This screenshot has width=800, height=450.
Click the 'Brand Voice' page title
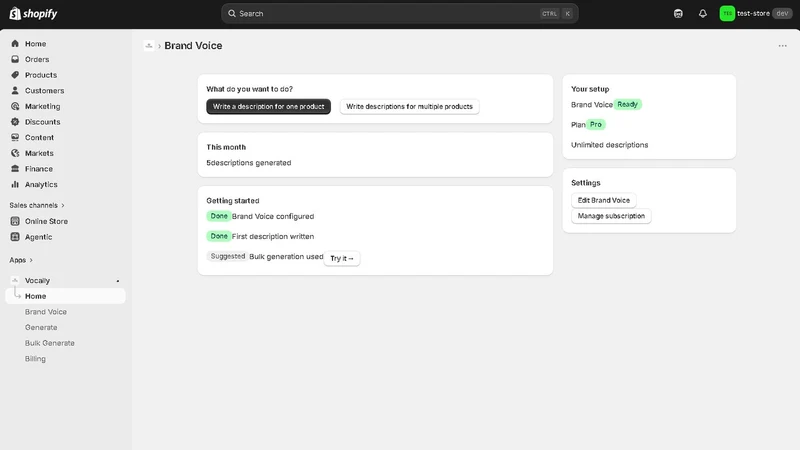pos(193,45)
